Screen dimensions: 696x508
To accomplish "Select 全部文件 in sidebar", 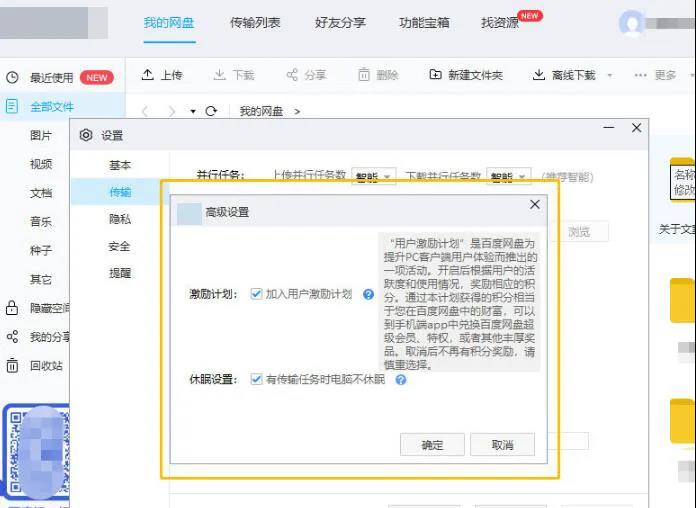I will click(x=52, y=107).
